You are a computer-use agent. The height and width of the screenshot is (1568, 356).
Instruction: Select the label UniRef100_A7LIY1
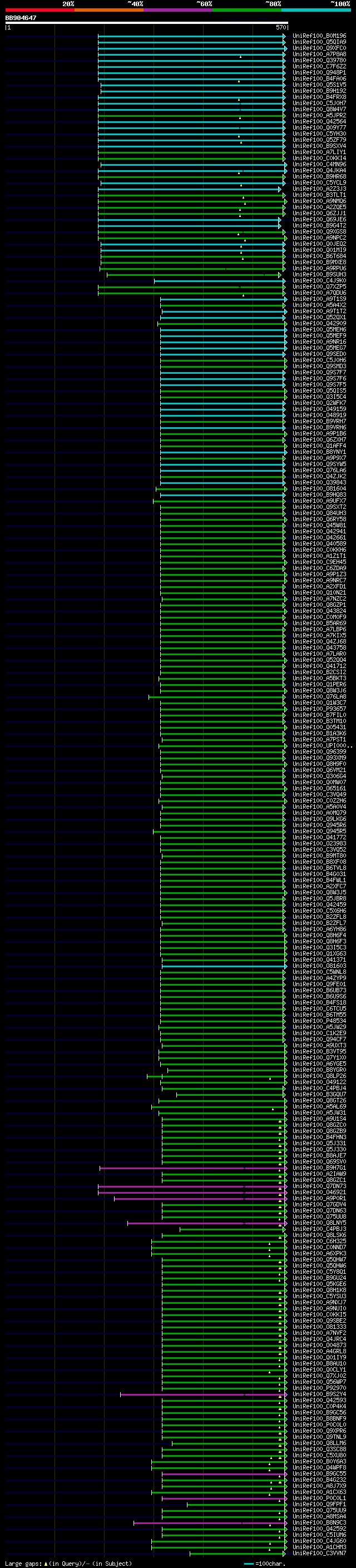(x=319, y=152)
